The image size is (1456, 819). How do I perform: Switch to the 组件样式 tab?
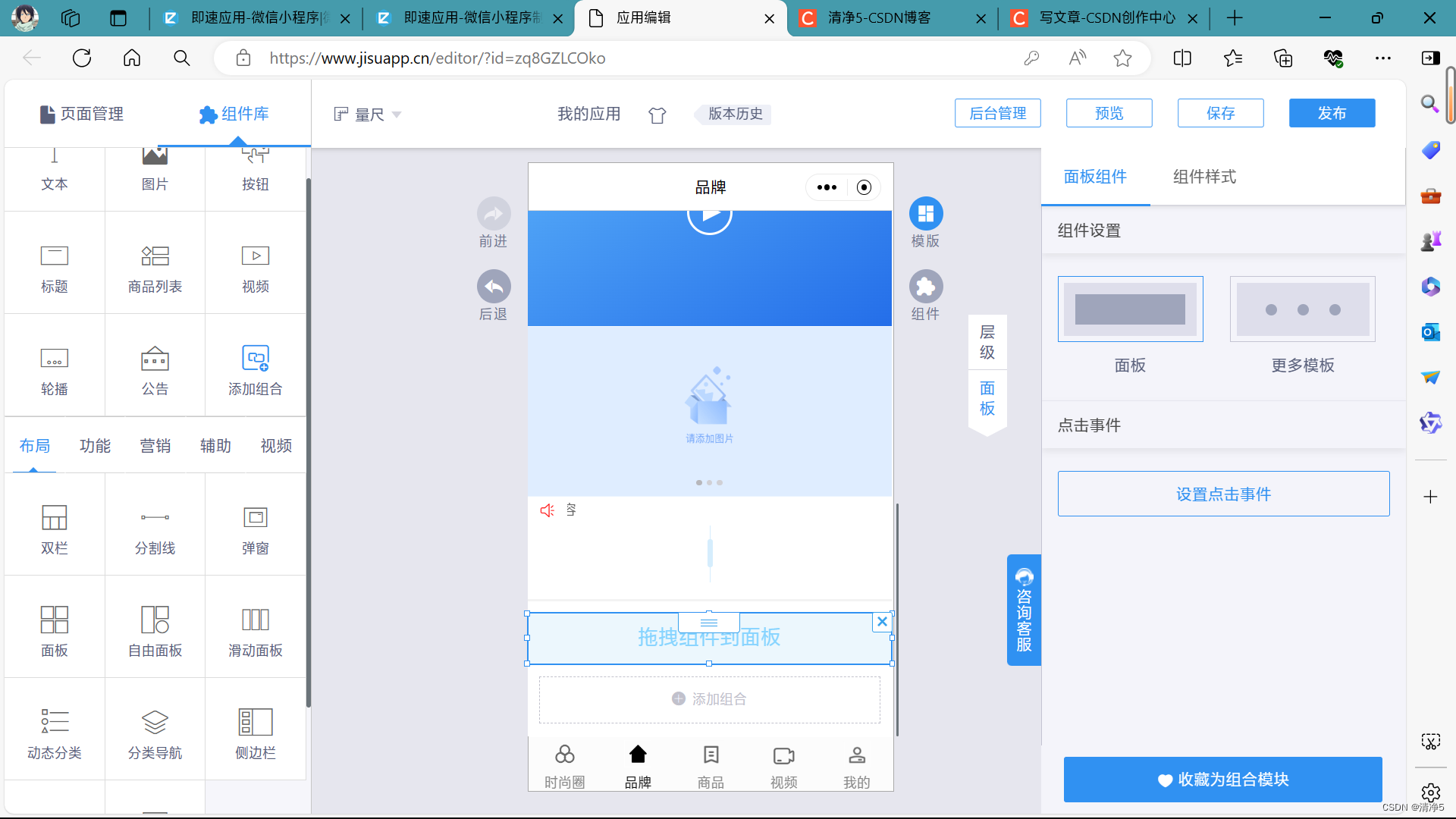click(1204, 177)
